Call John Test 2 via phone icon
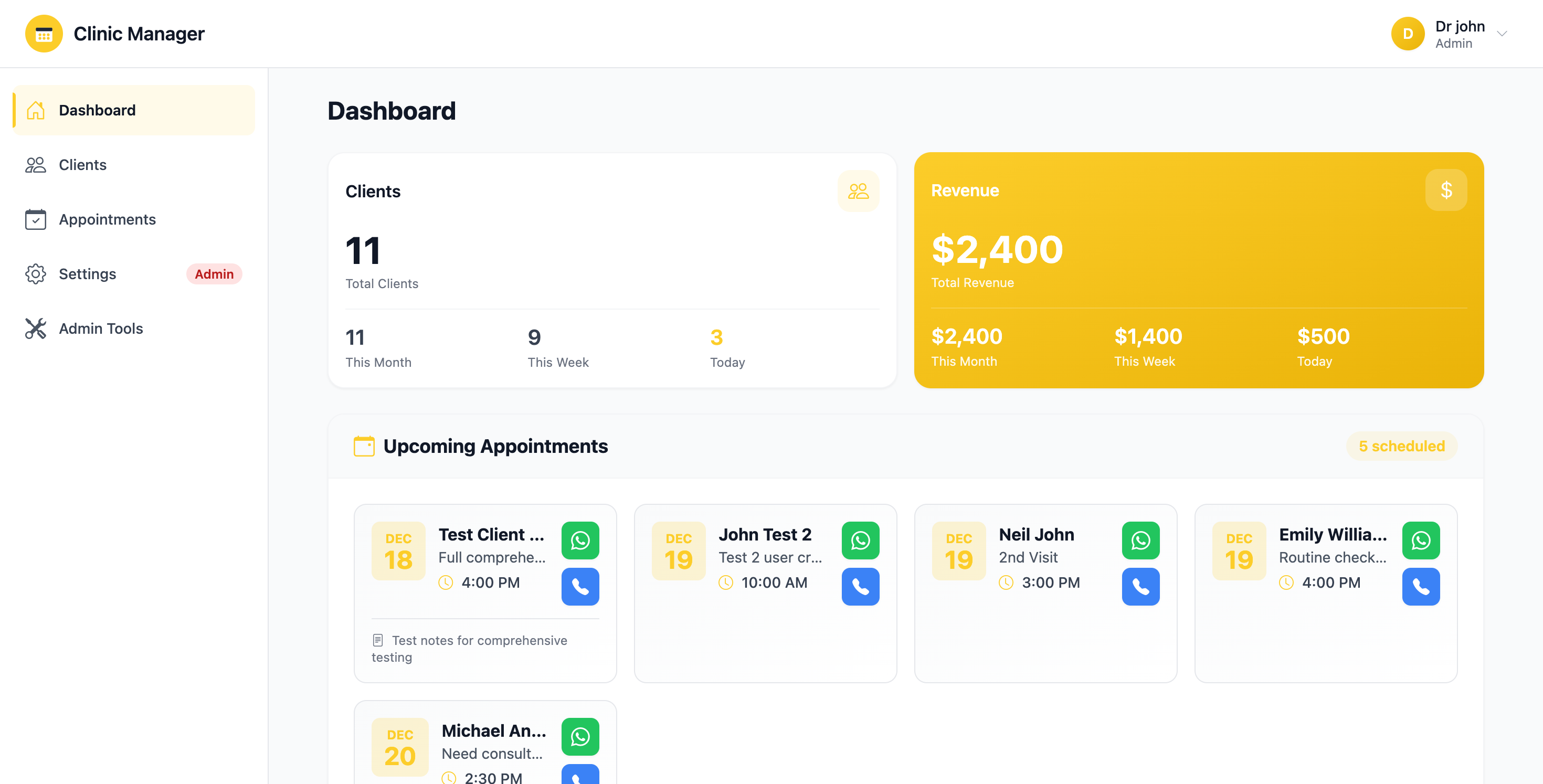Screen dimensions: 1543x784 point(860,587)
